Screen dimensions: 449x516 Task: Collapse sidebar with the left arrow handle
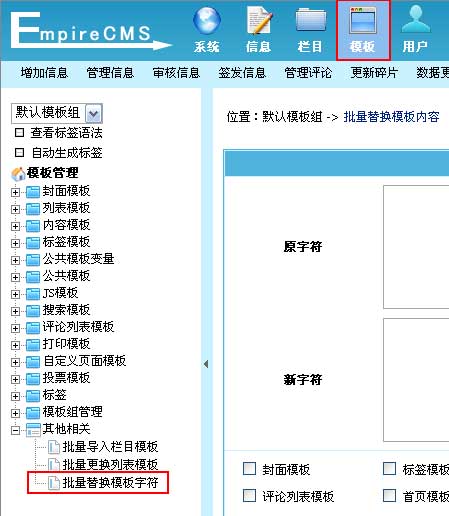206,364
